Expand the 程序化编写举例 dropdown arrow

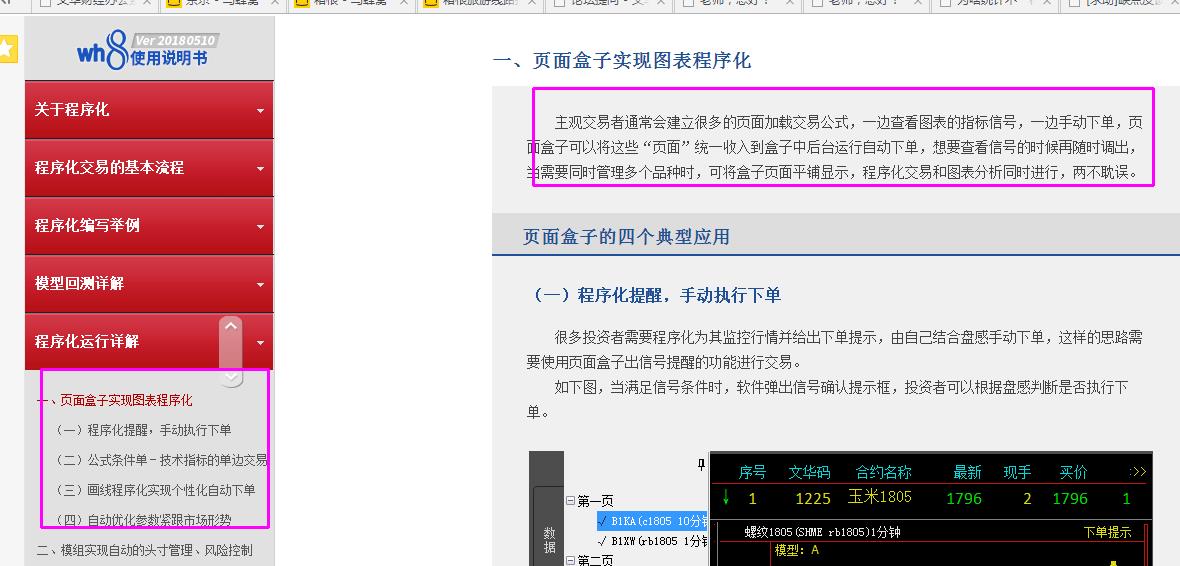pos(260,227)
